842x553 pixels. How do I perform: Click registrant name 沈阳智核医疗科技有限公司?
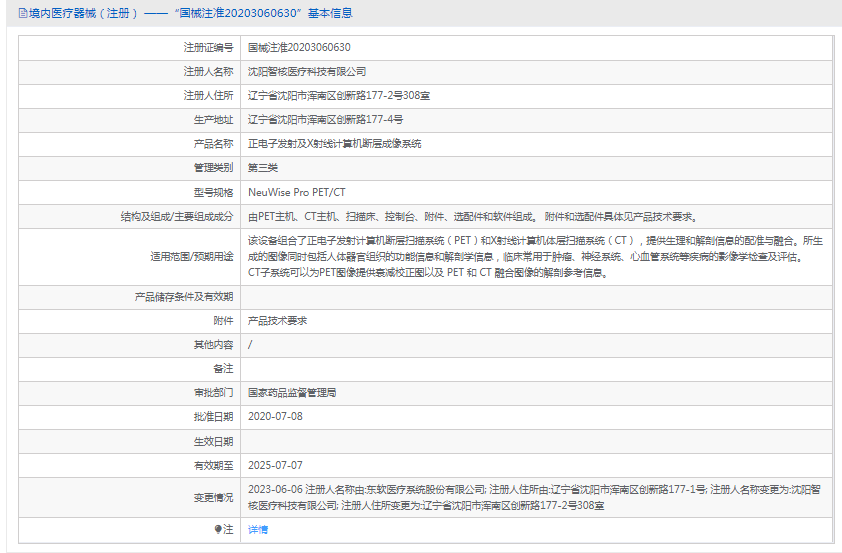pos(307,71)
